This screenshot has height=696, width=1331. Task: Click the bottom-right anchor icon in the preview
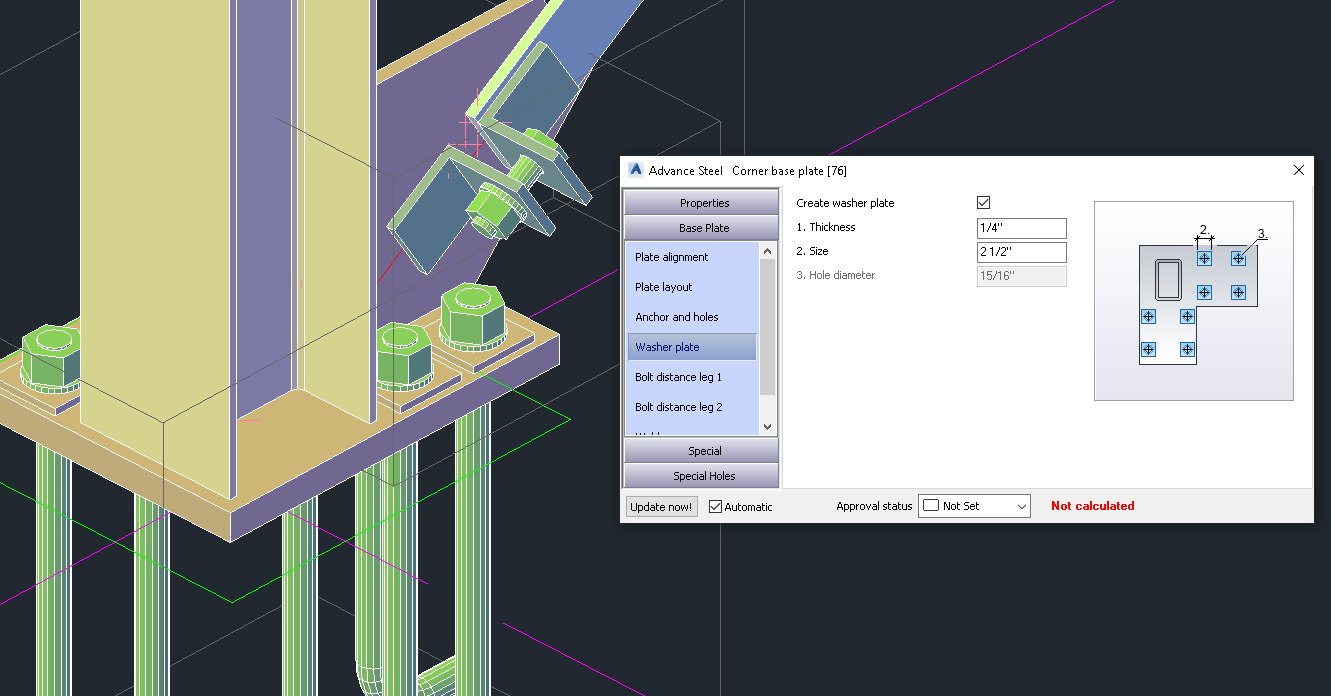tap(1186, 350)
